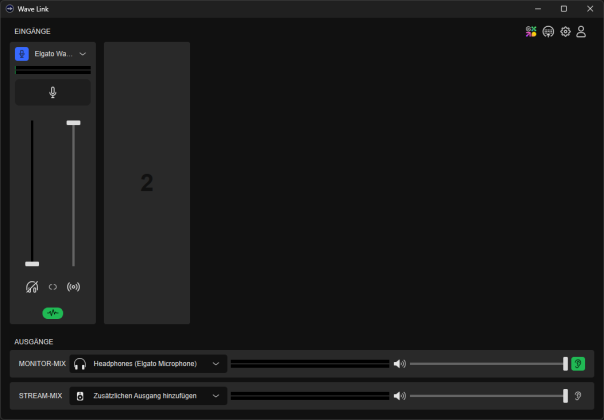Mute the Stream-Mix speaker icon

[x=399, y=396]
